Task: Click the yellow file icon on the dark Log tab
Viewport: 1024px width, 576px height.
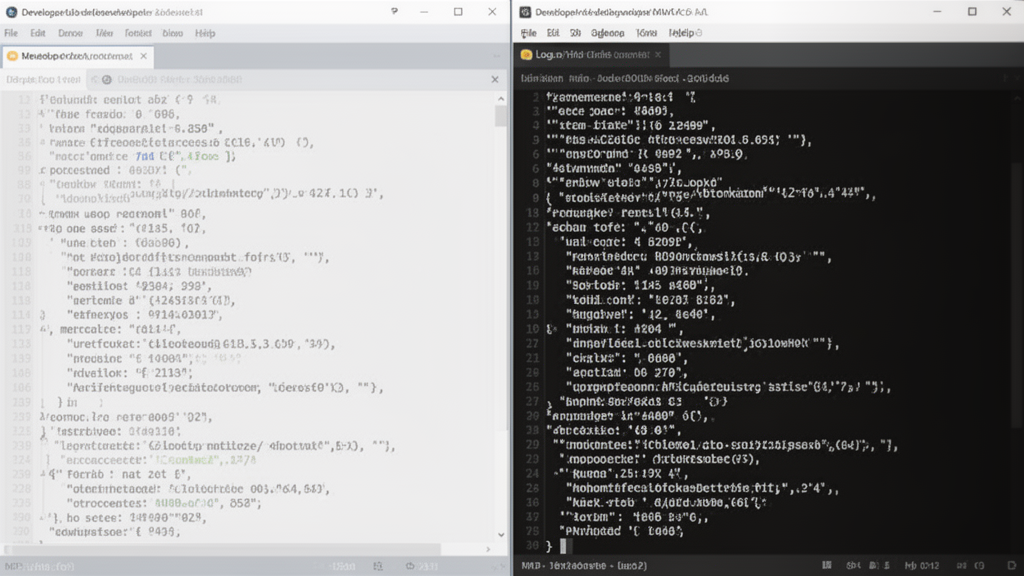Action: (x=526, y=55)
